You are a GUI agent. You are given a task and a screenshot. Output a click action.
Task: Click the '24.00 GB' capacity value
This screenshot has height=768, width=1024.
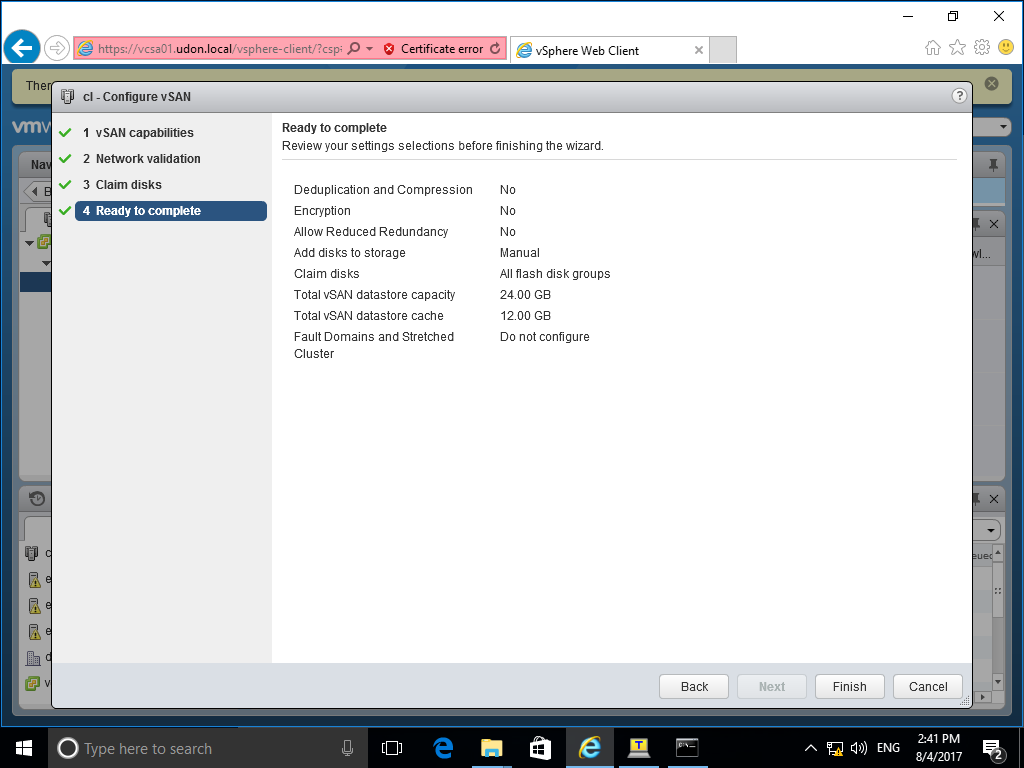525,295
